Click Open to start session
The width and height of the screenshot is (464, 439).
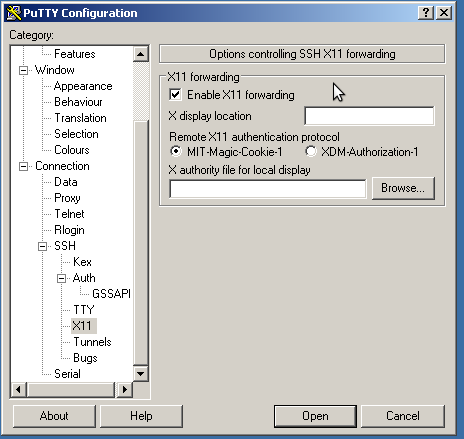[315, 416]
